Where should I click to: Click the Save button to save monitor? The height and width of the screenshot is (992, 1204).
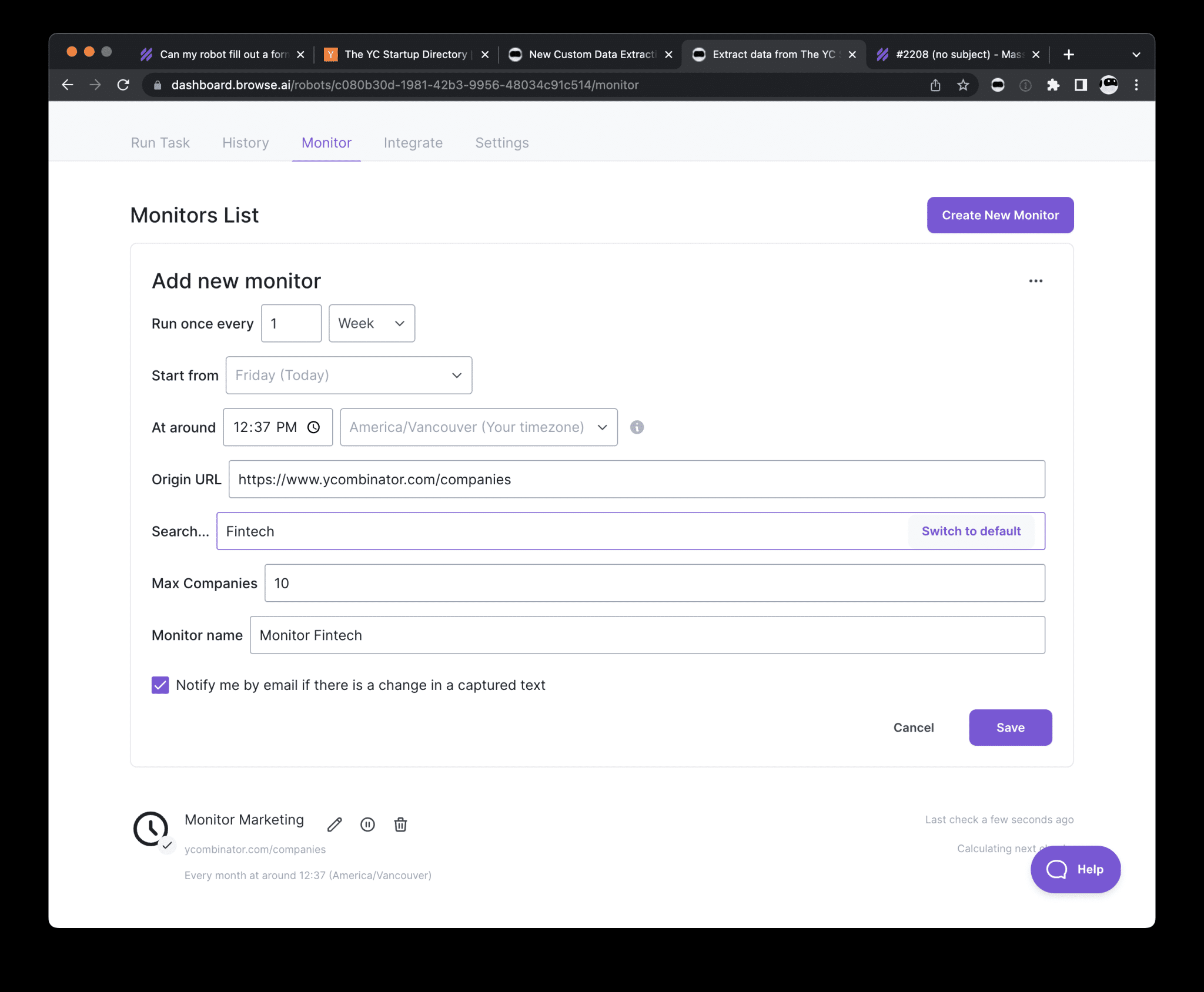(1011, 727)
